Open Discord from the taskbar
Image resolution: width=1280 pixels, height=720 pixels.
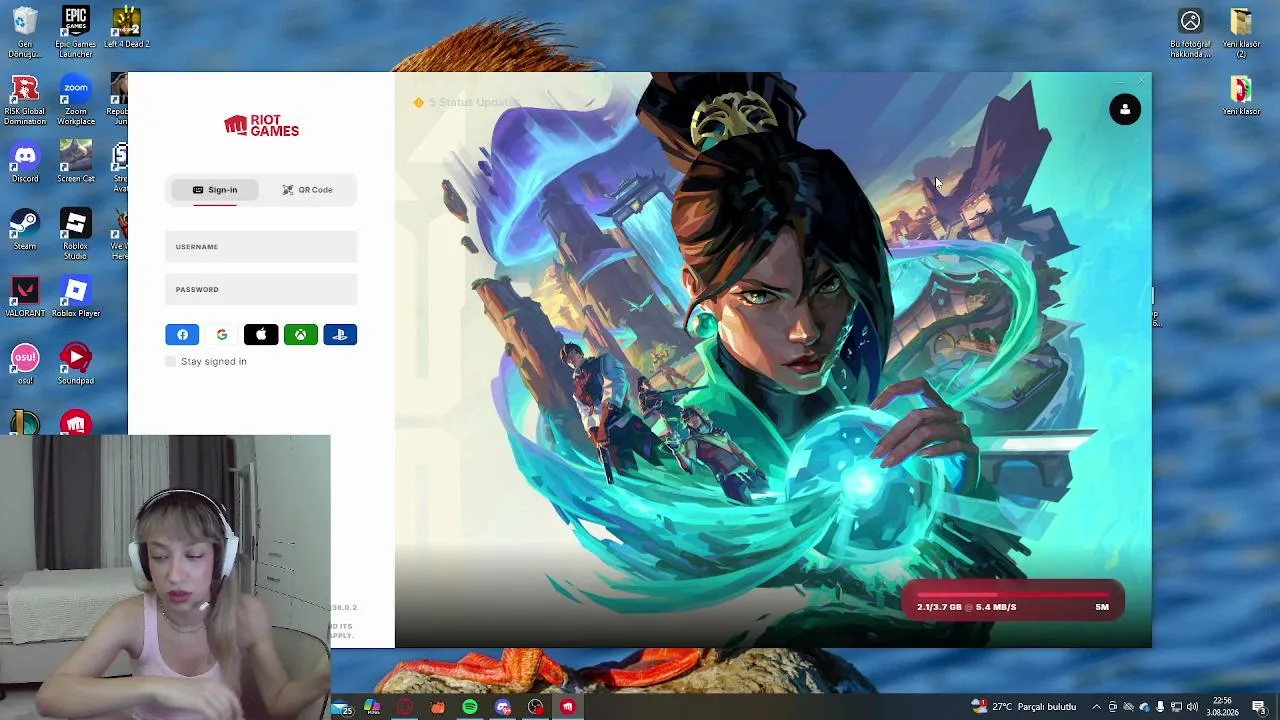point(503,707)
